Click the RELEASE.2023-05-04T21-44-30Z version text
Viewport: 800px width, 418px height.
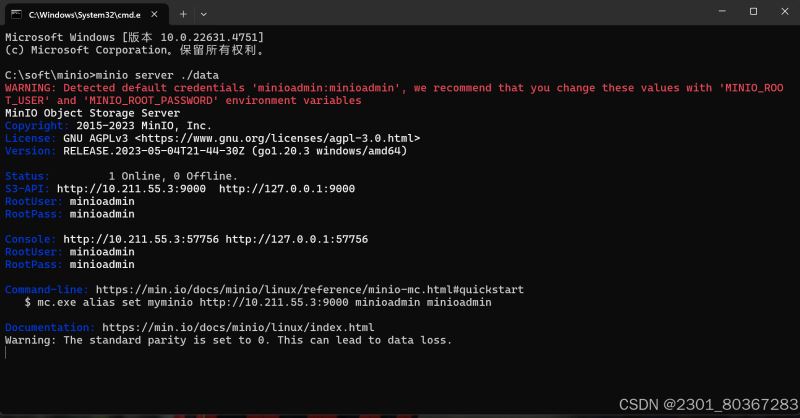pyautogui.click(x=154, y=151)
